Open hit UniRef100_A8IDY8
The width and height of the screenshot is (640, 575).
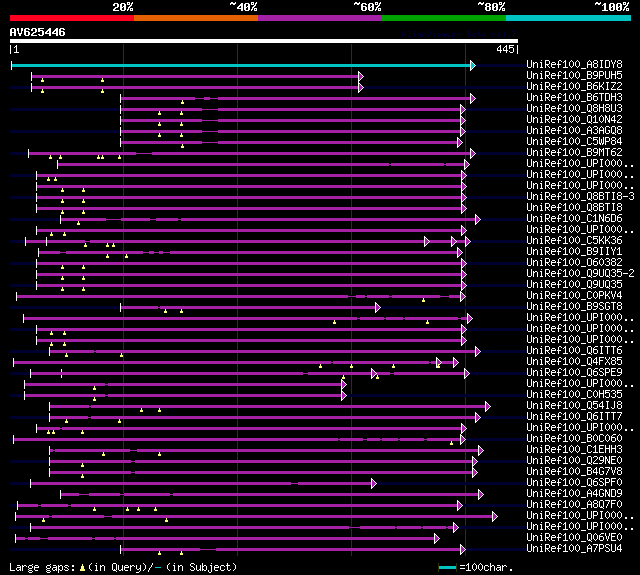[x=574, y=64]
